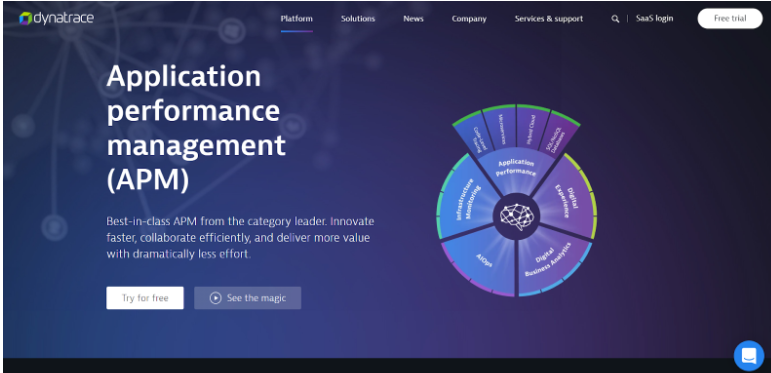Open the Solutions menu
Screen dimensions: 771x373
[358, 19]
